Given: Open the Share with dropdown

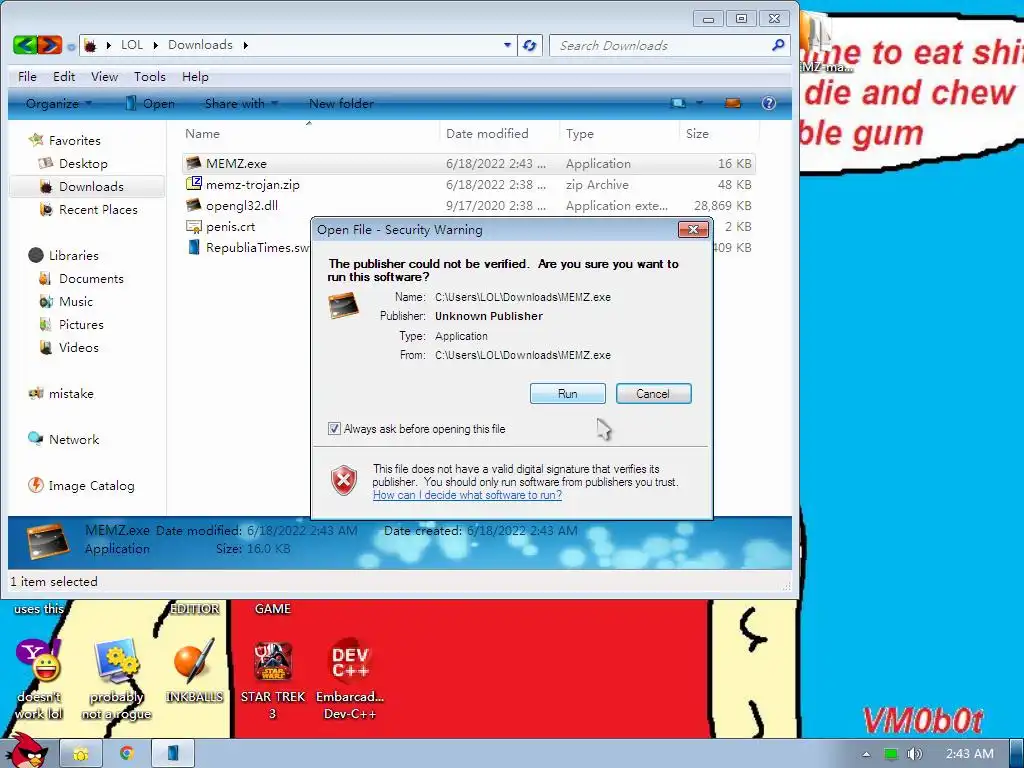Looking at the screenshot, I should (241, 104).
